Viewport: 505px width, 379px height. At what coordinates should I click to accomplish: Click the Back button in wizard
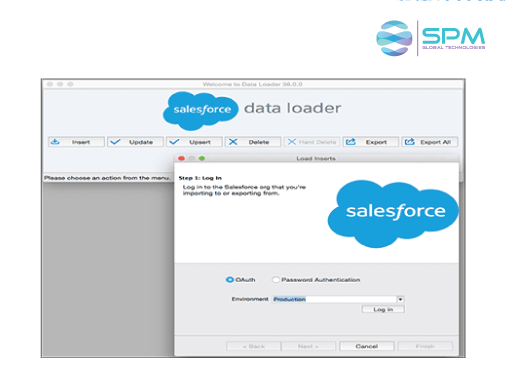pos(253,346)
